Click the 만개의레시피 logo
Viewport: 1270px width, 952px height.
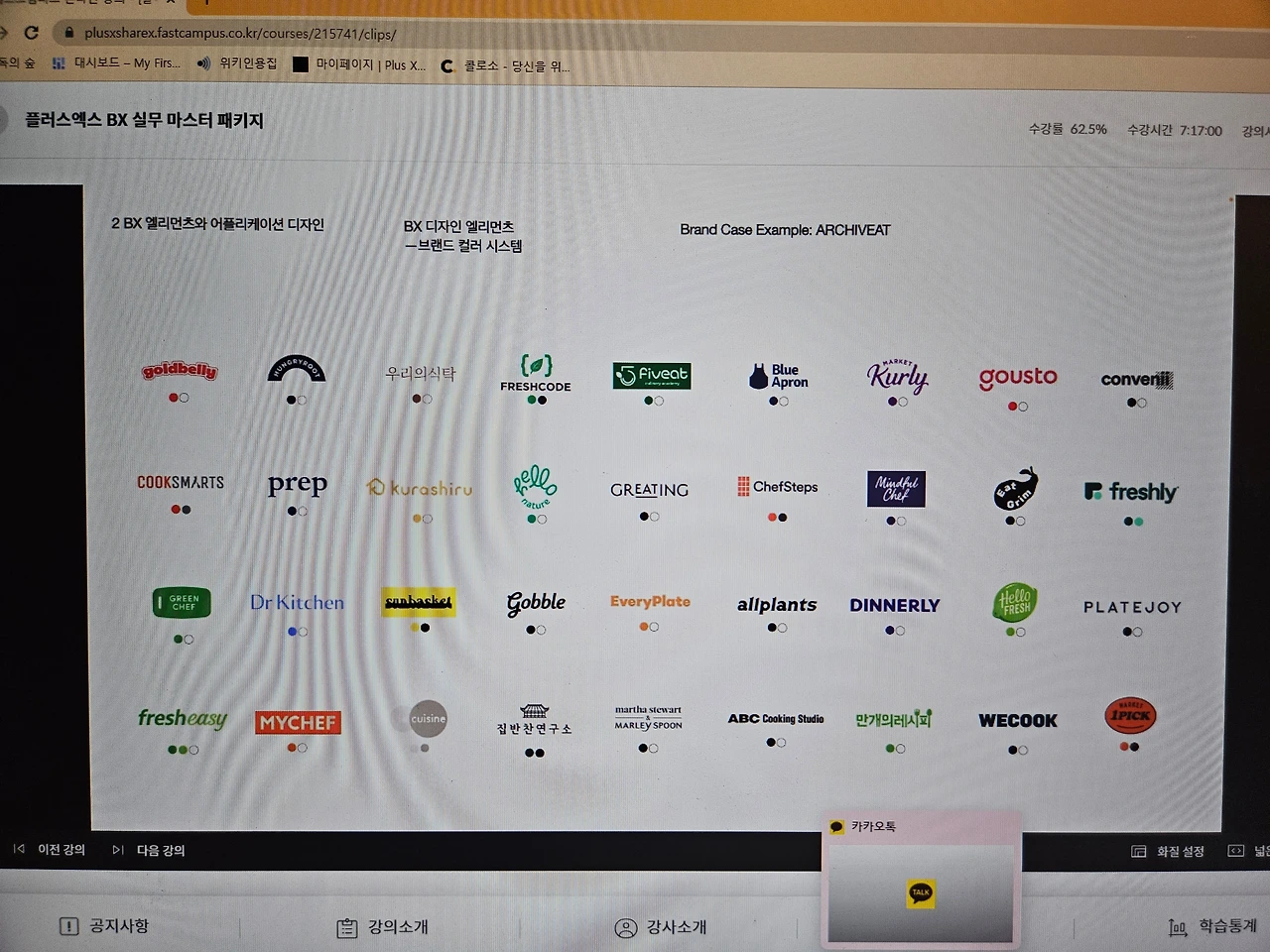click(893, 719)
